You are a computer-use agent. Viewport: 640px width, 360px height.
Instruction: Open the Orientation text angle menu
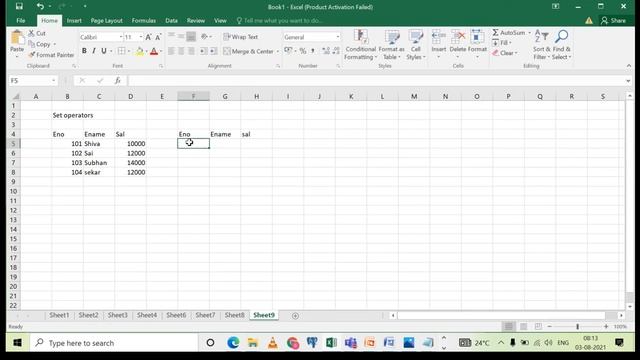point(205,36)
